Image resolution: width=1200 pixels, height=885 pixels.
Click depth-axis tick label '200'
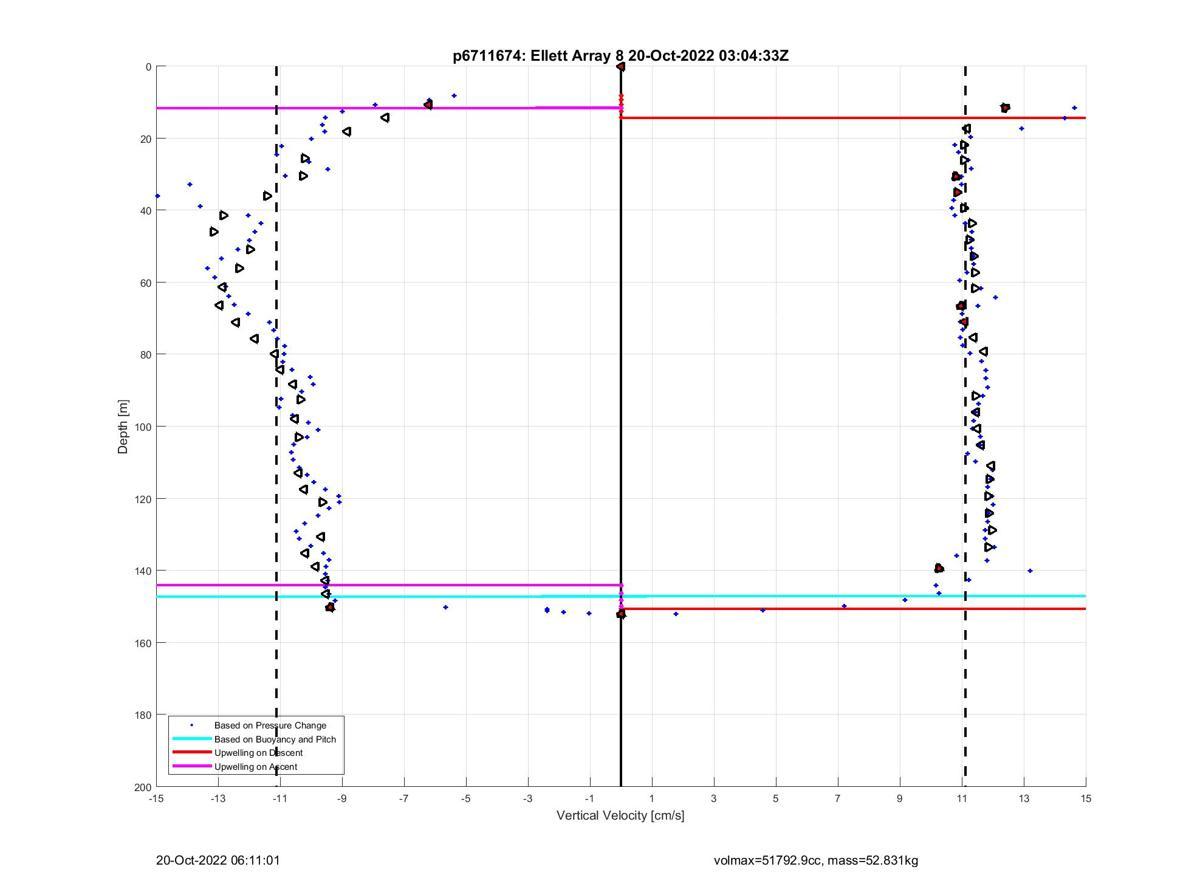click(142, 787)
